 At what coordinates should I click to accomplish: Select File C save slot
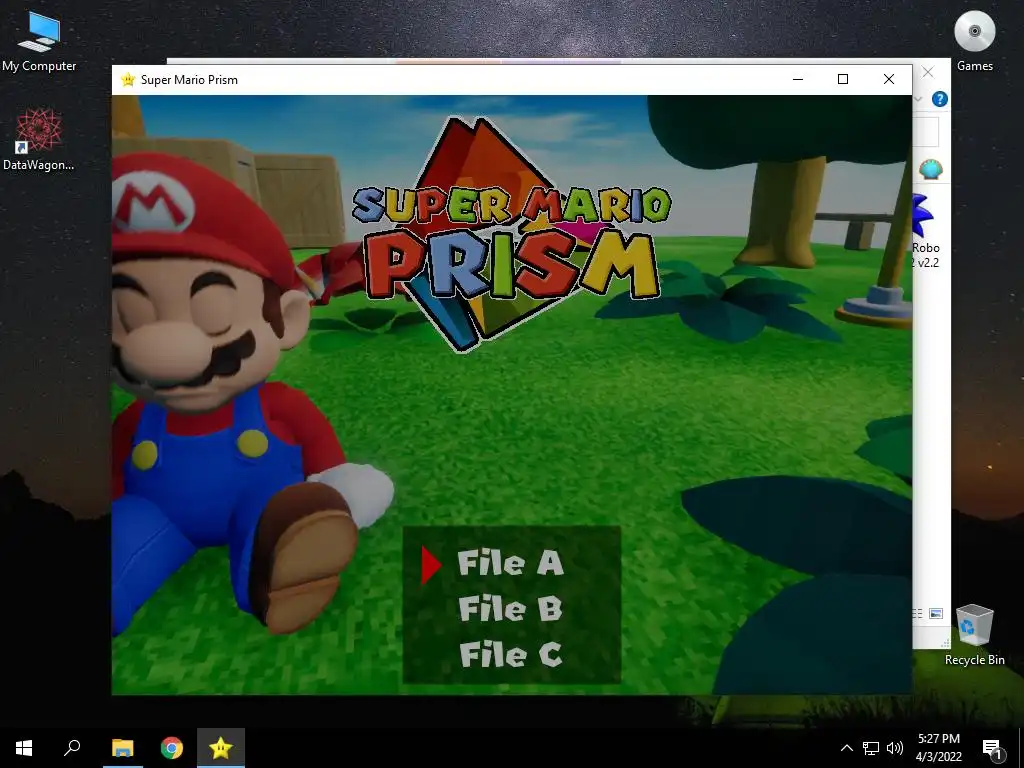click(x=510, y=654)
